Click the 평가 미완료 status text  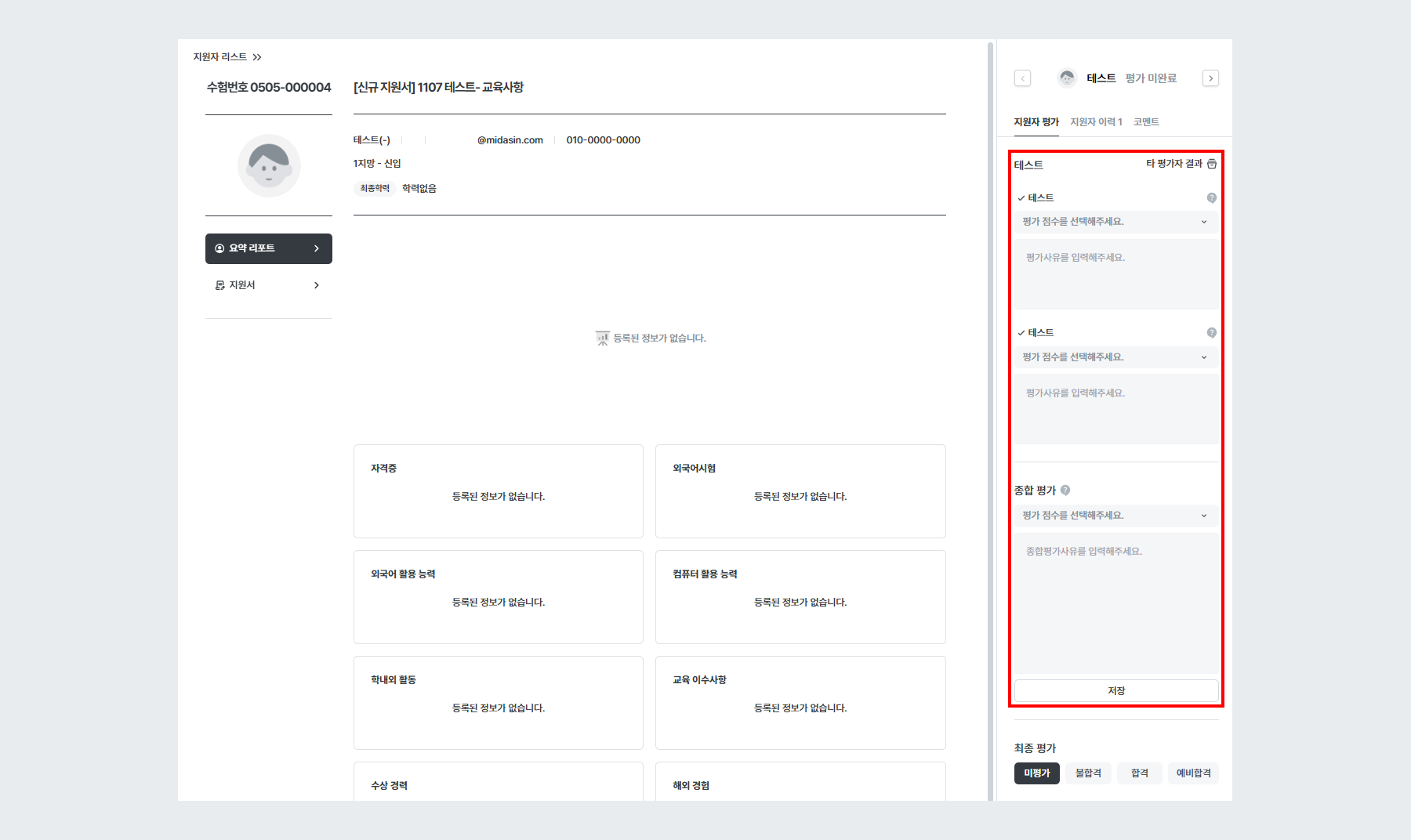(x=1151, y=78)
